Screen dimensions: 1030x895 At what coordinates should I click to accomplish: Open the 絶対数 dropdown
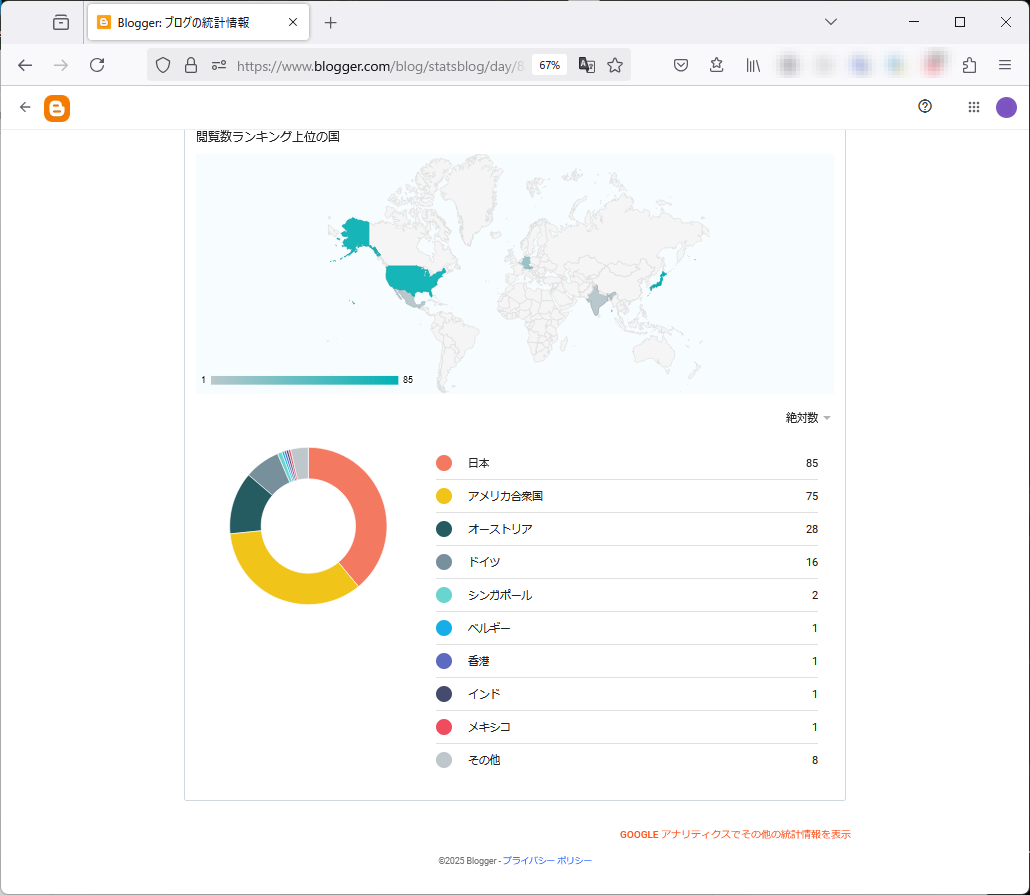coord(808,418)
